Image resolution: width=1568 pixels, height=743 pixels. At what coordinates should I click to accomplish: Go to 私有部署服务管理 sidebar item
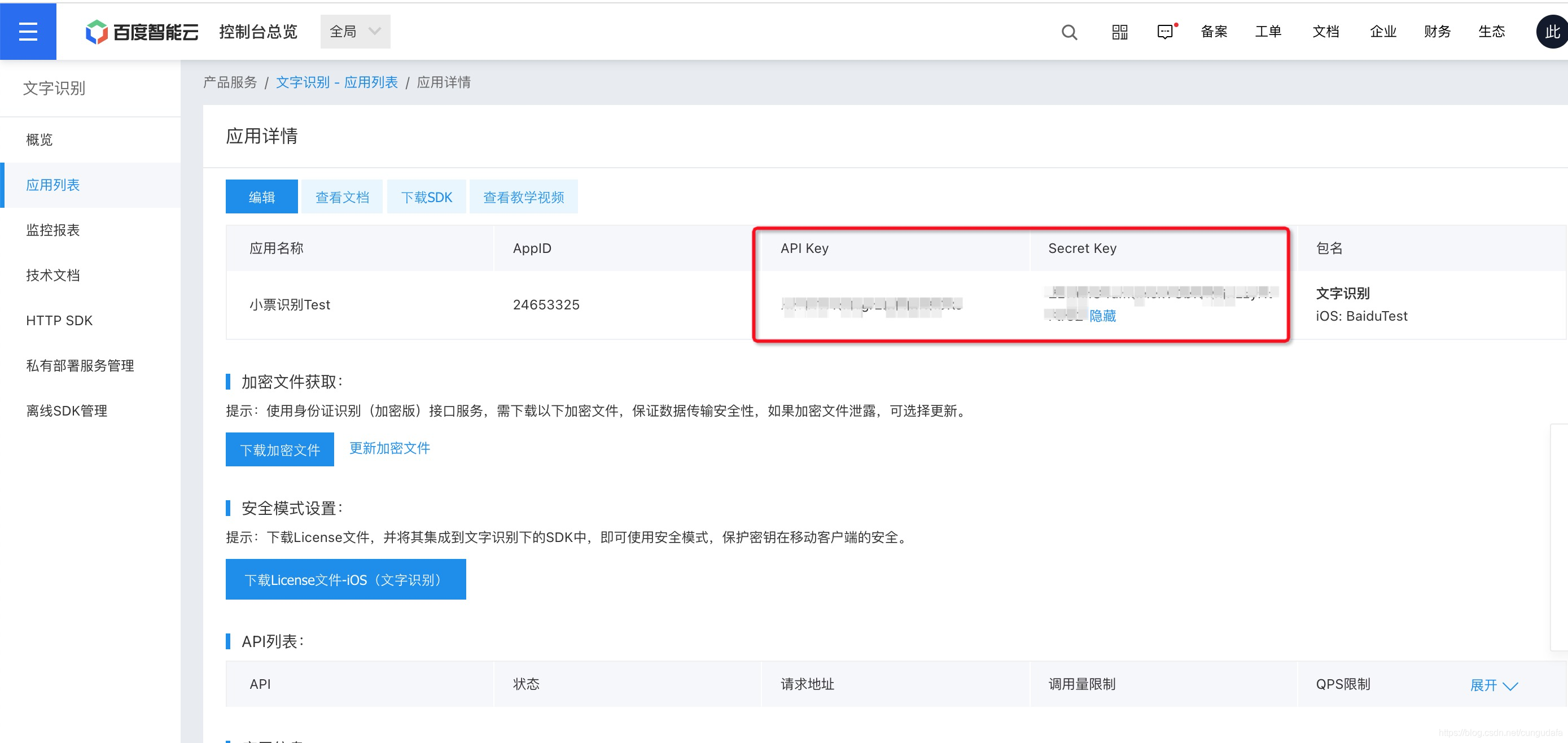(80, 365)
